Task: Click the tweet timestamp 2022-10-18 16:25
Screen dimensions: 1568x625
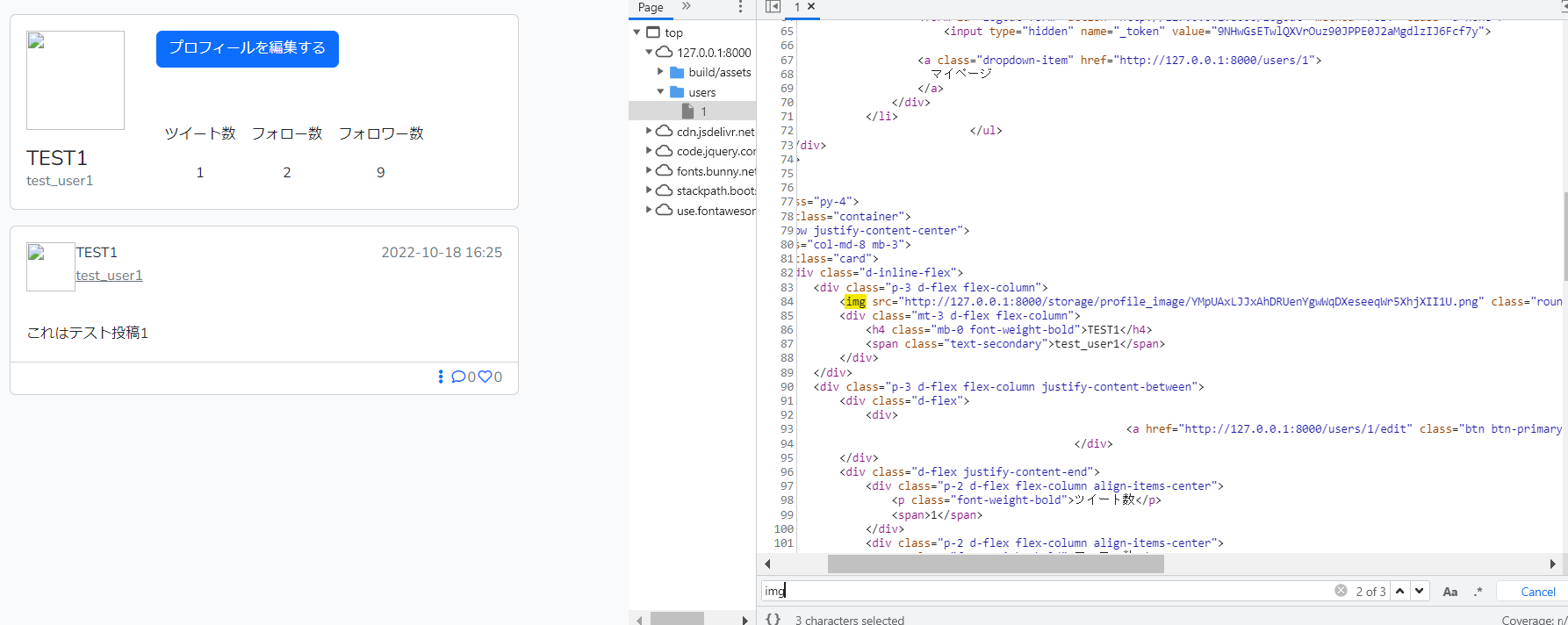Action: 442,253
